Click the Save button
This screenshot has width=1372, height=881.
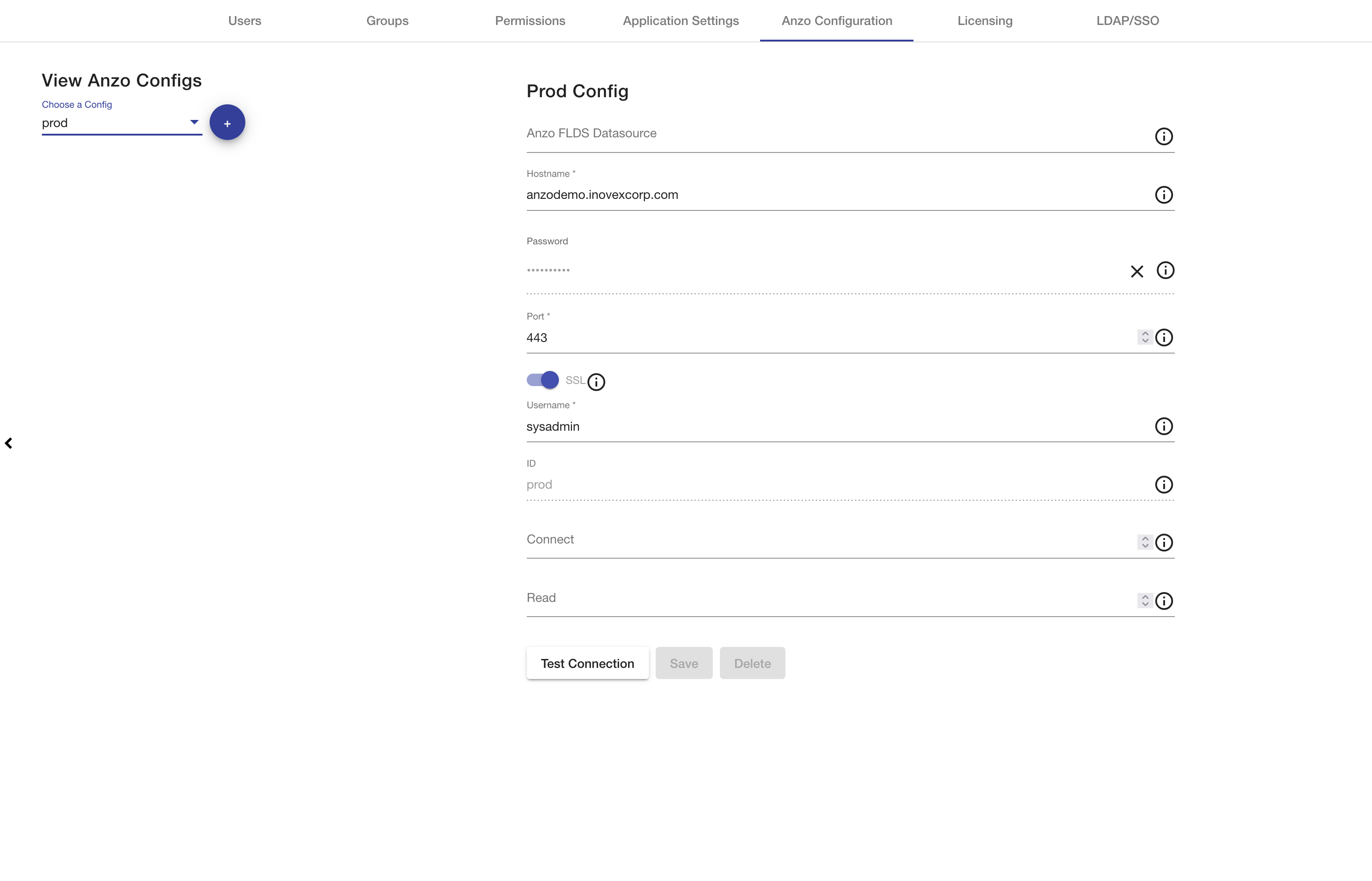coord(684,663)
